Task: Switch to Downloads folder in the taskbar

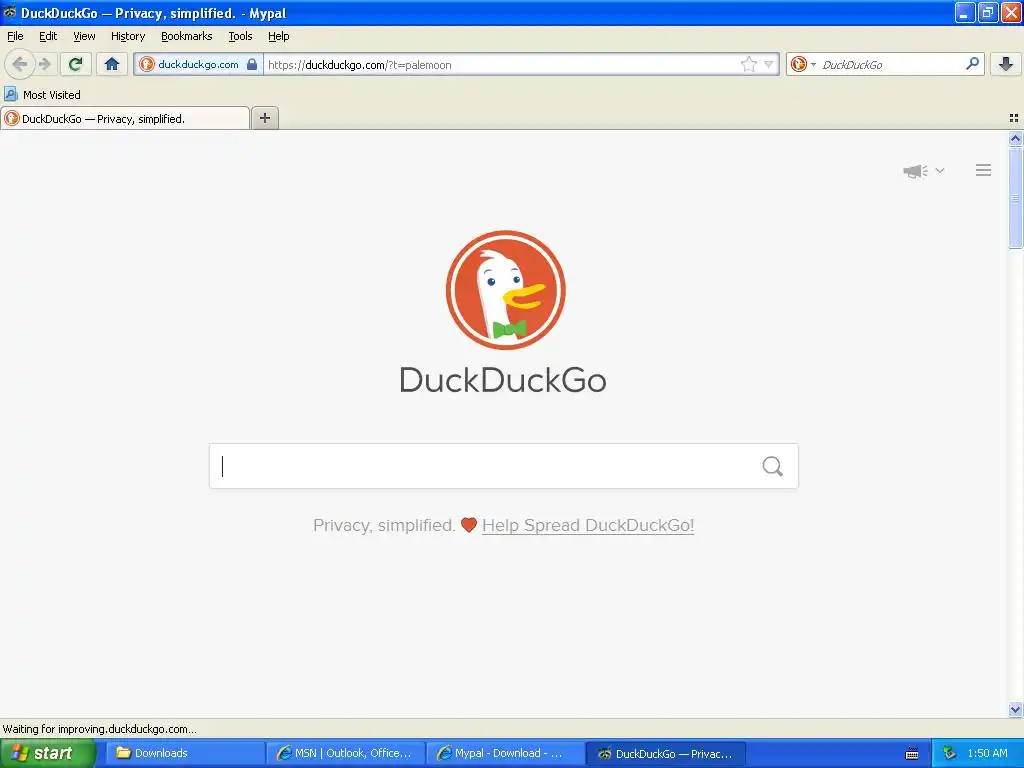Action: 184,753
